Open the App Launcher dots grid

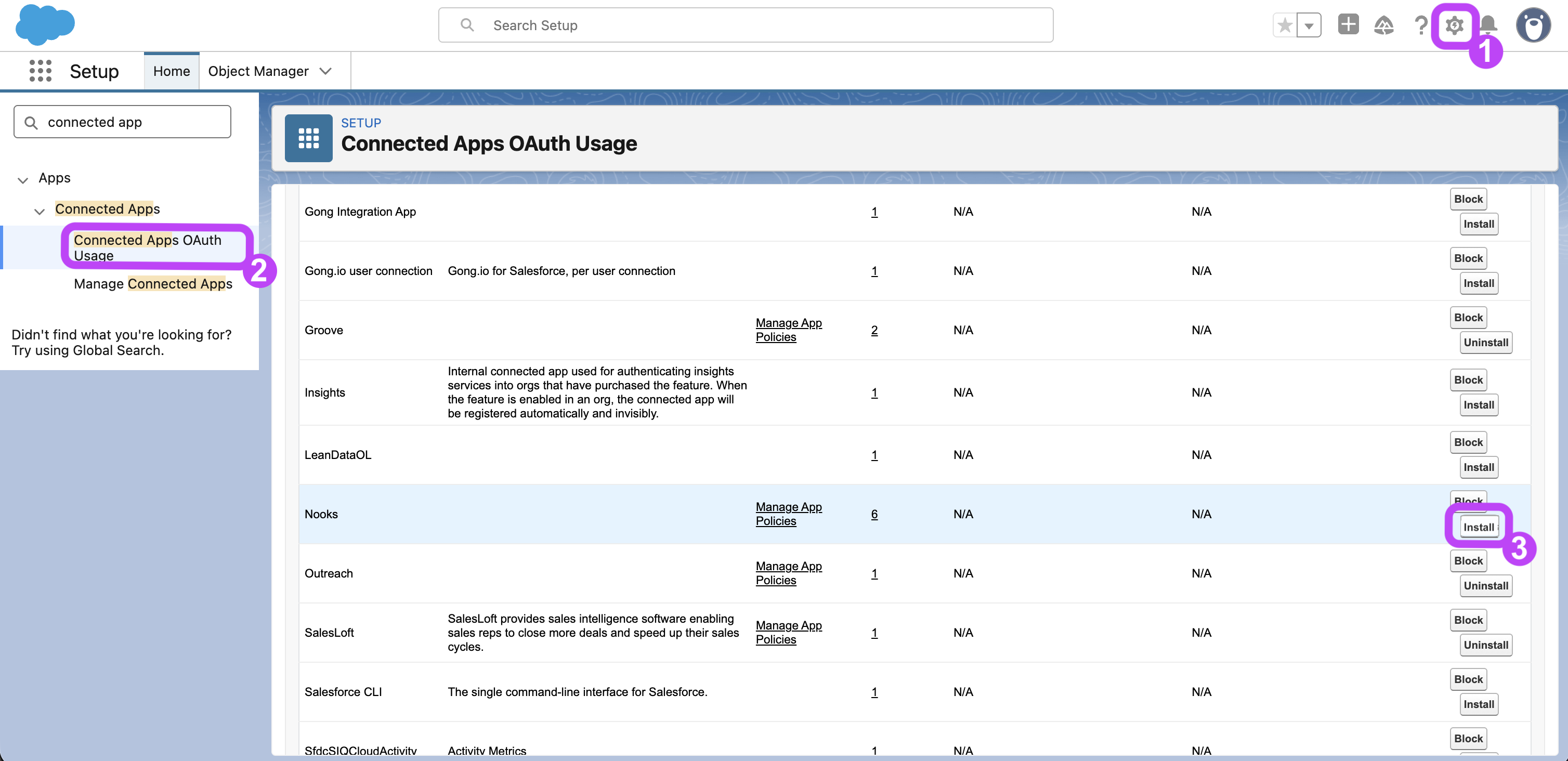pyautogui.click(x=40, y=71)
